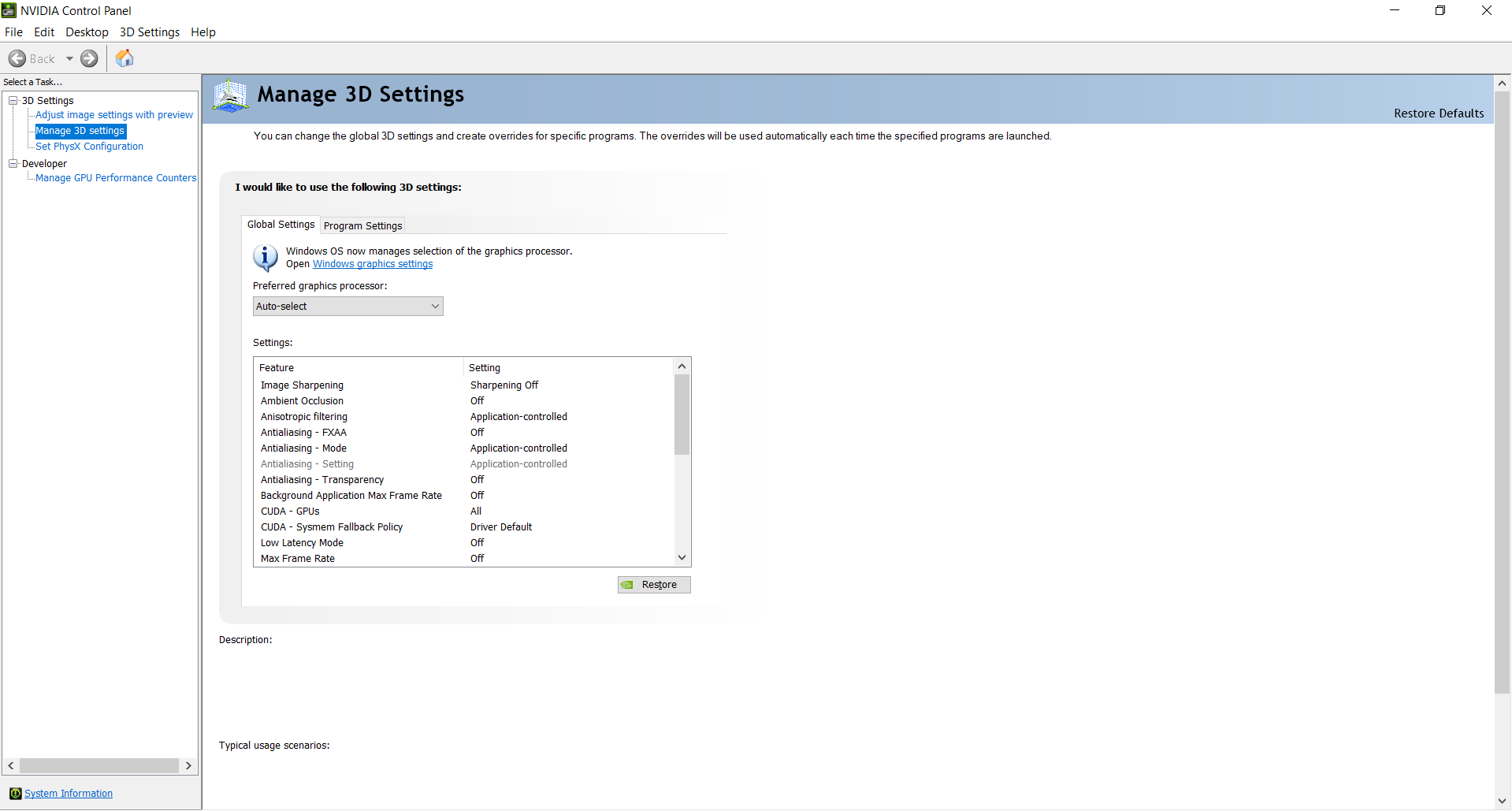This screenshot has width=1512, height=811.
Task: Click the Sharpening Off setting value
Action: [504, 385]
